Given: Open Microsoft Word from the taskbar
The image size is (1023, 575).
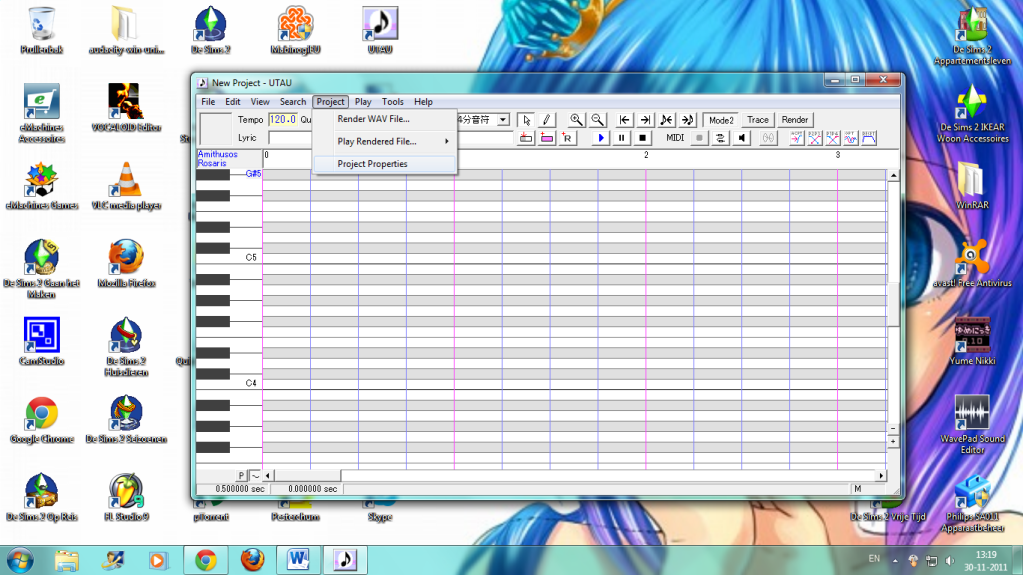Looking at the screenshot, I should [x=299, y=559].
